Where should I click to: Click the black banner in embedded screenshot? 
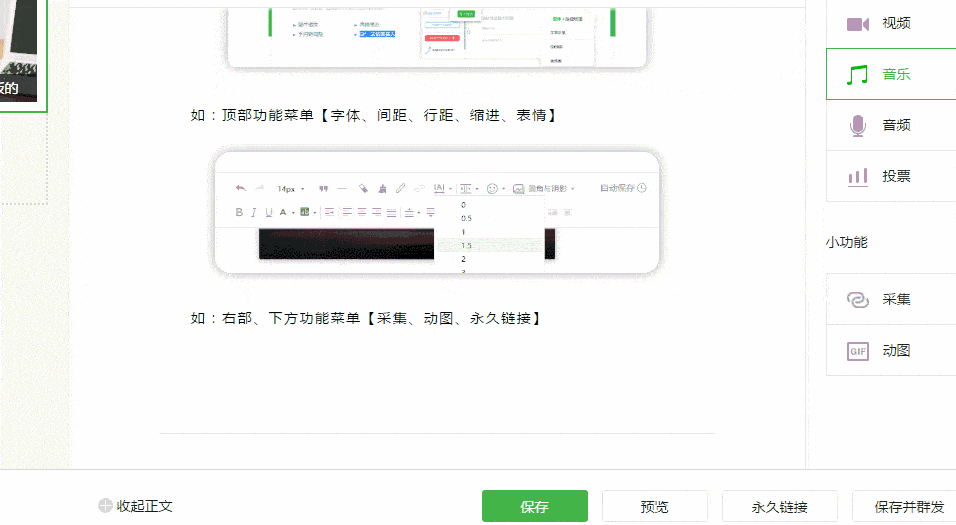click(x=346, y=244)
